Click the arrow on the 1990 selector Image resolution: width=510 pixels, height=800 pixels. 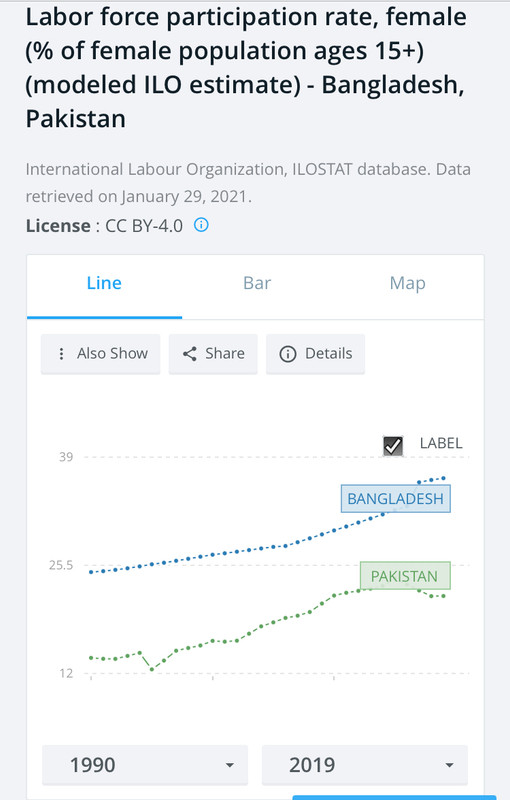[x=230, y=765]
